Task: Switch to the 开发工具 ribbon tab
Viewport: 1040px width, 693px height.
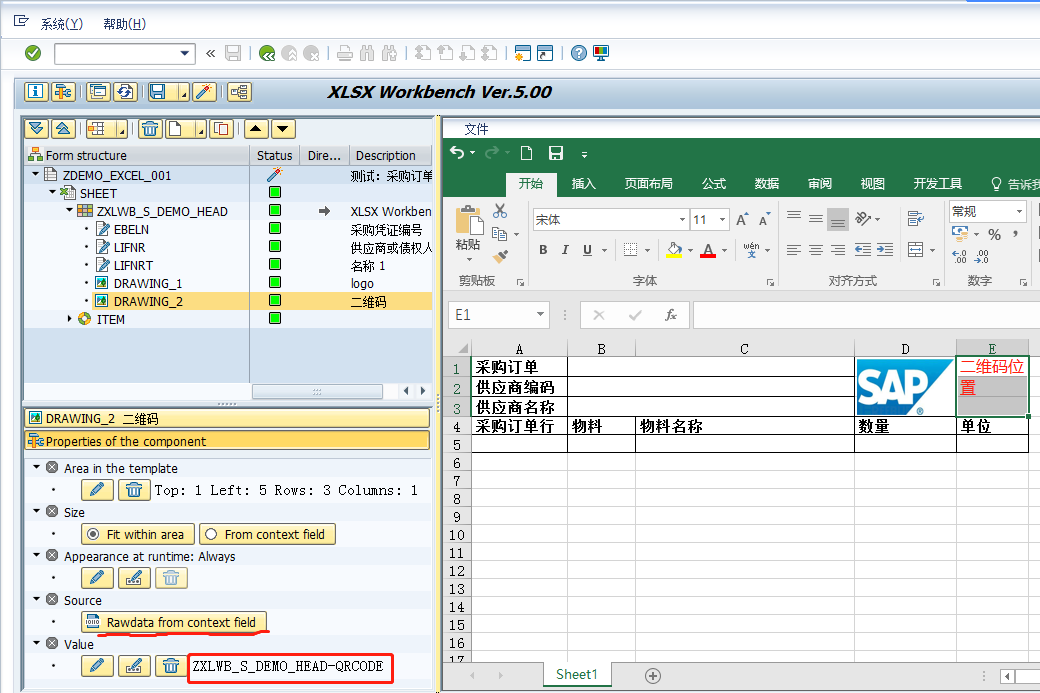Action: point(938,184)
